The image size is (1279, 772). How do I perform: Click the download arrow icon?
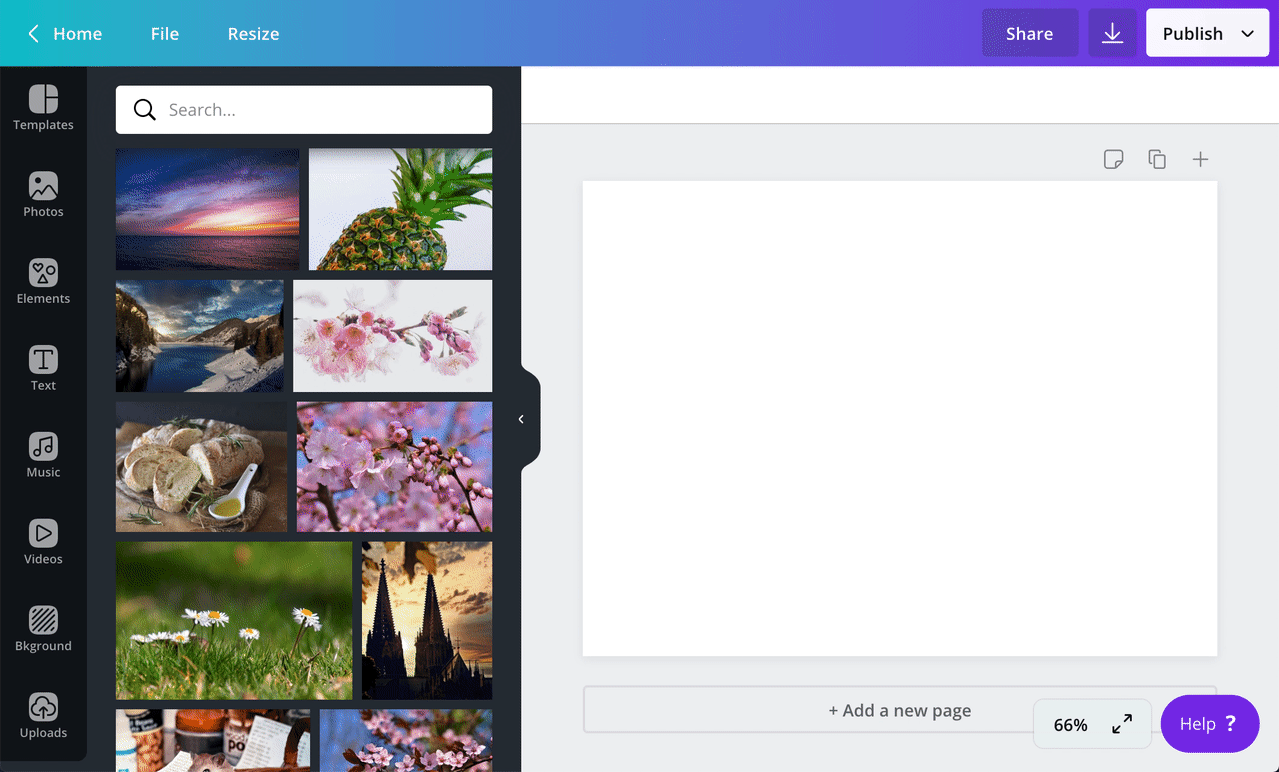[x=1112, y=33]
